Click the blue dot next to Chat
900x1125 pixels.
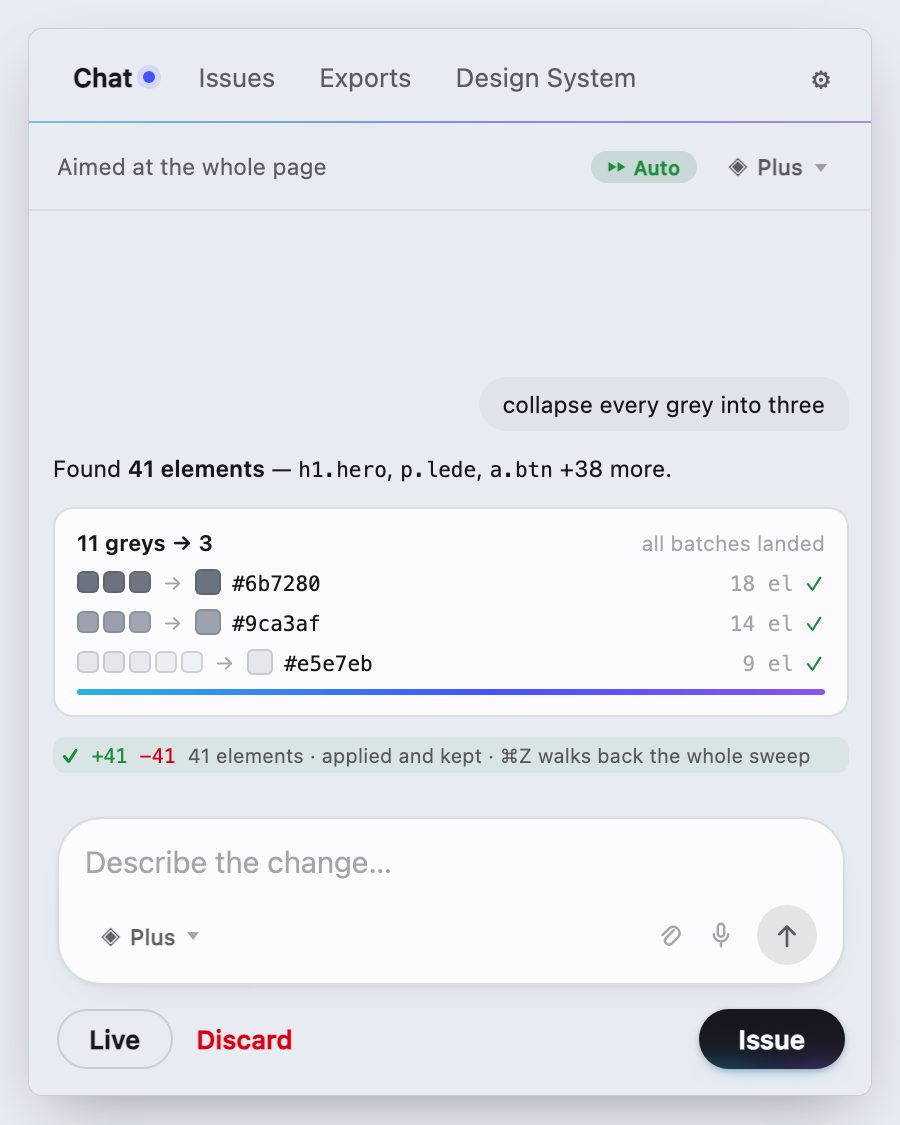click(x=149, y=77)
